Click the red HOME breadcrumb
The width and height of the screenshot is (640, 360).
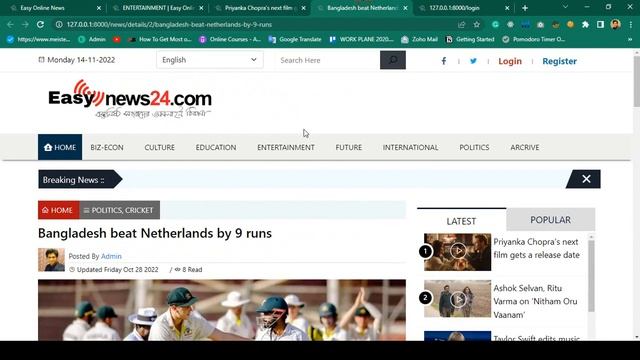coord(59,210)
